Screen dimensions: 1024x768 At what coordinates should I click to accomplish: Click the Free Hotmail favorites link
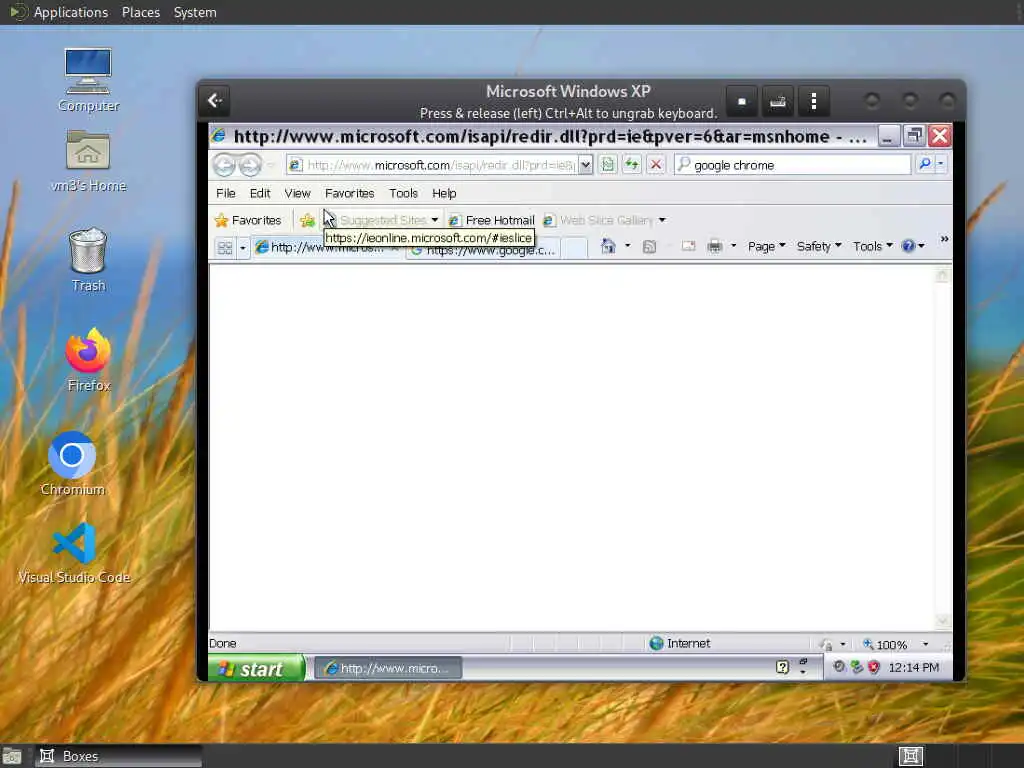(x=492, y=220)
